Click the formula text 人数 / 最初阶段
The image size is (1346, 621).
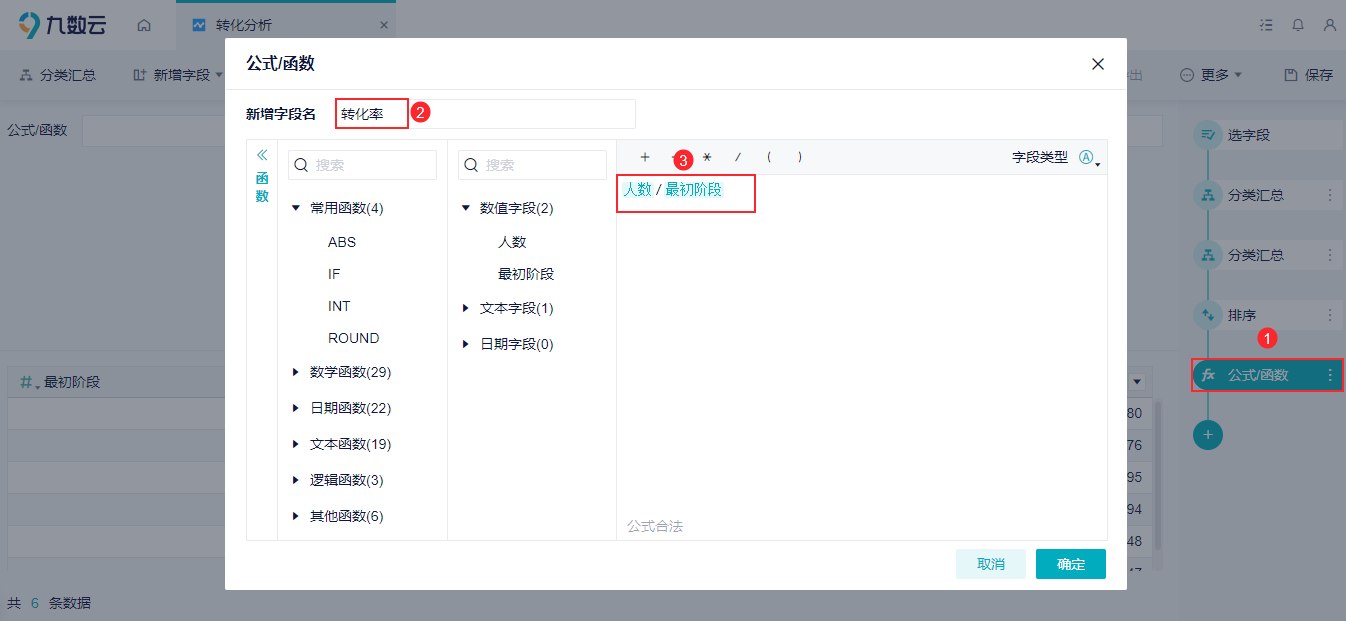pos(672,189)
